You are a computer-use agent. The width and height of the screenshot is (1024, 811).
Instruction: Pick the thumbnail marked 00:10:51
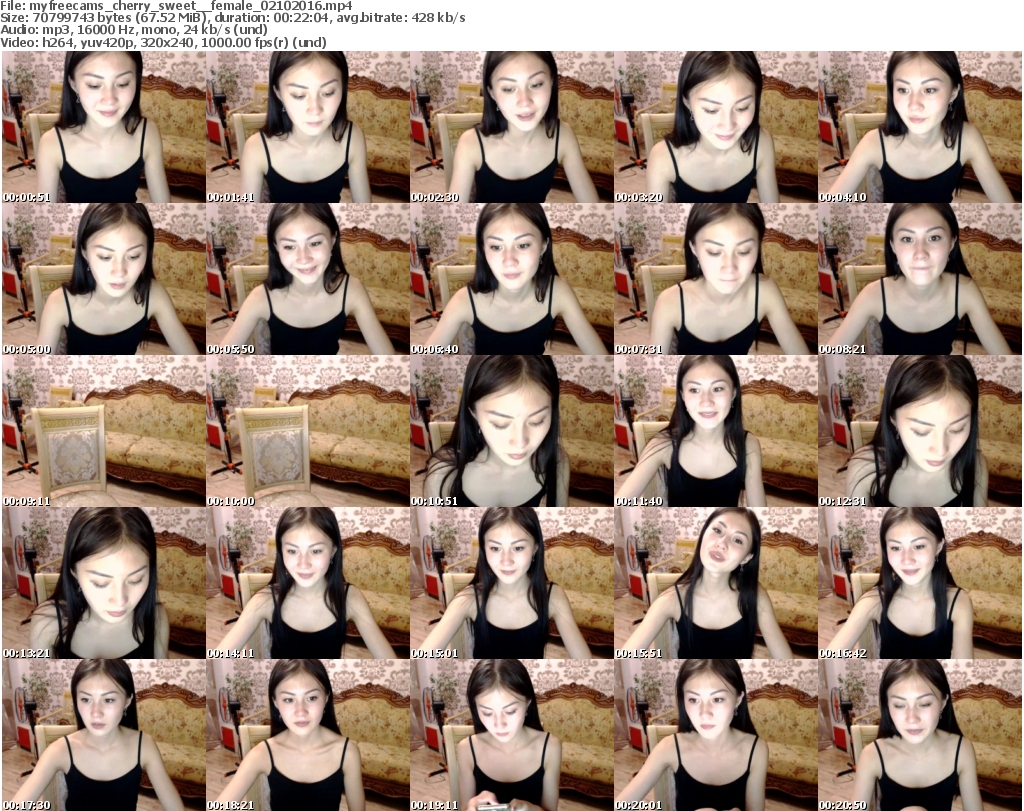click(x=511, y=431)
